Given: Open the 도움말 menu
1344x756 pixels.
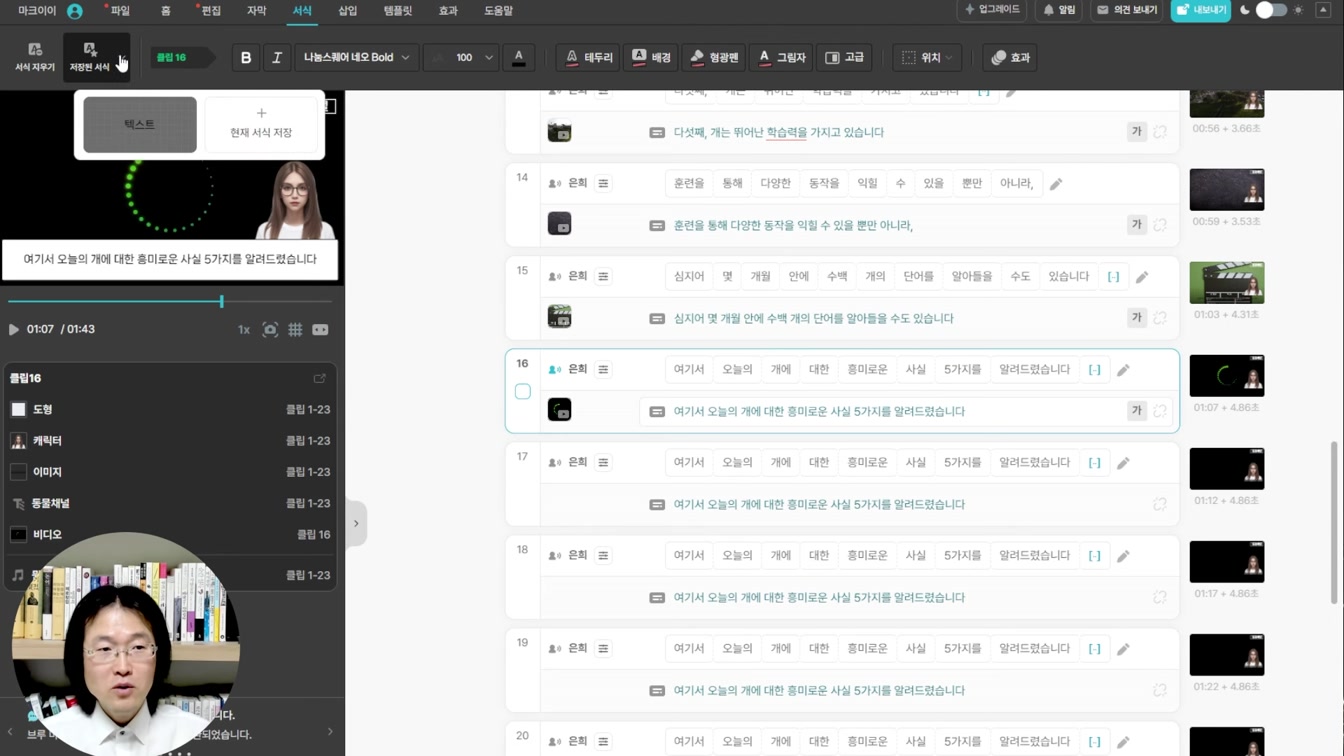Looking at the screenshot, I should [498, 11].
